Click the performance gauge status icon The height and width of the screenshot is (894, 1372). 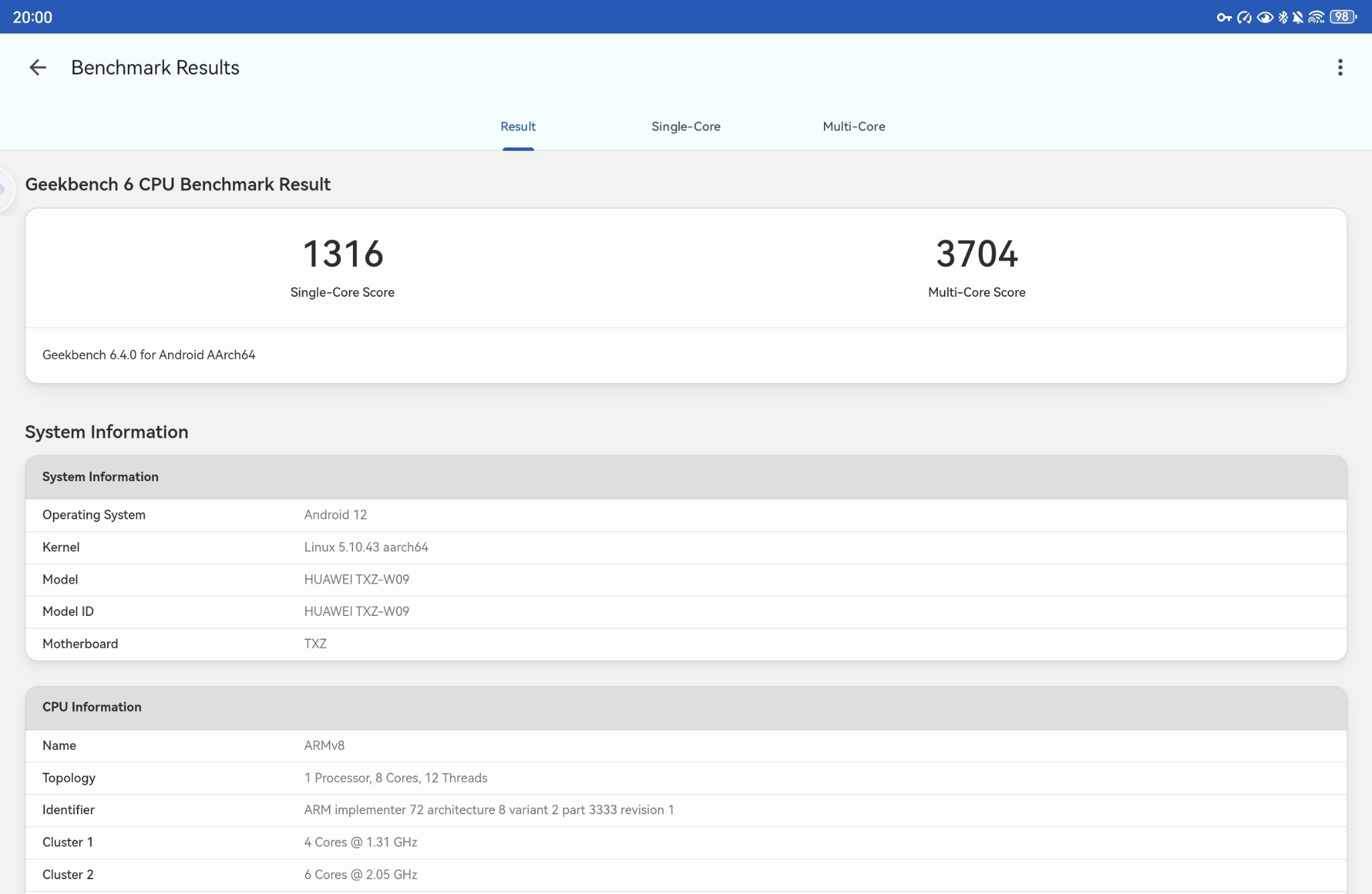[1244, 17]
